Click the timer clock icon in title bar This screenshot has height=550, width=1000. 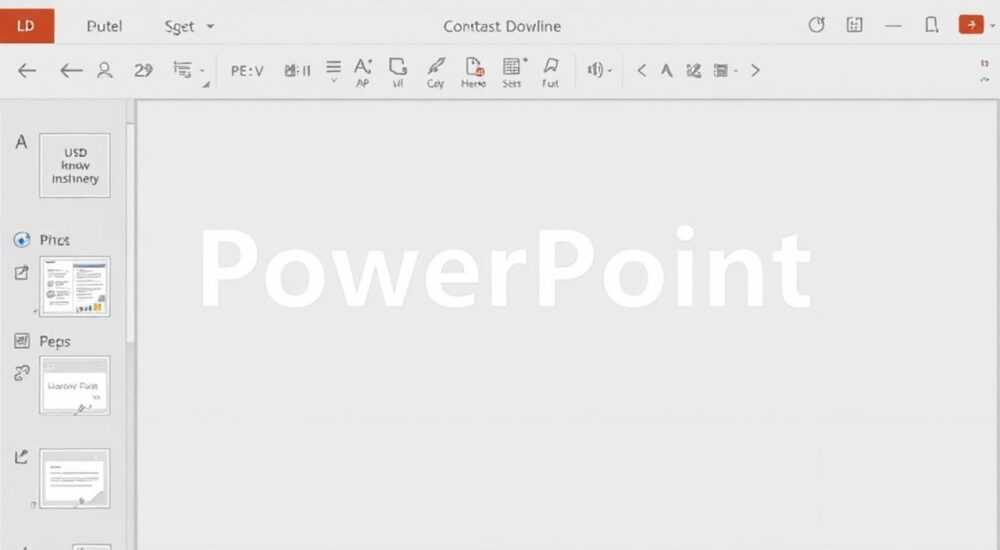(816, 25)
